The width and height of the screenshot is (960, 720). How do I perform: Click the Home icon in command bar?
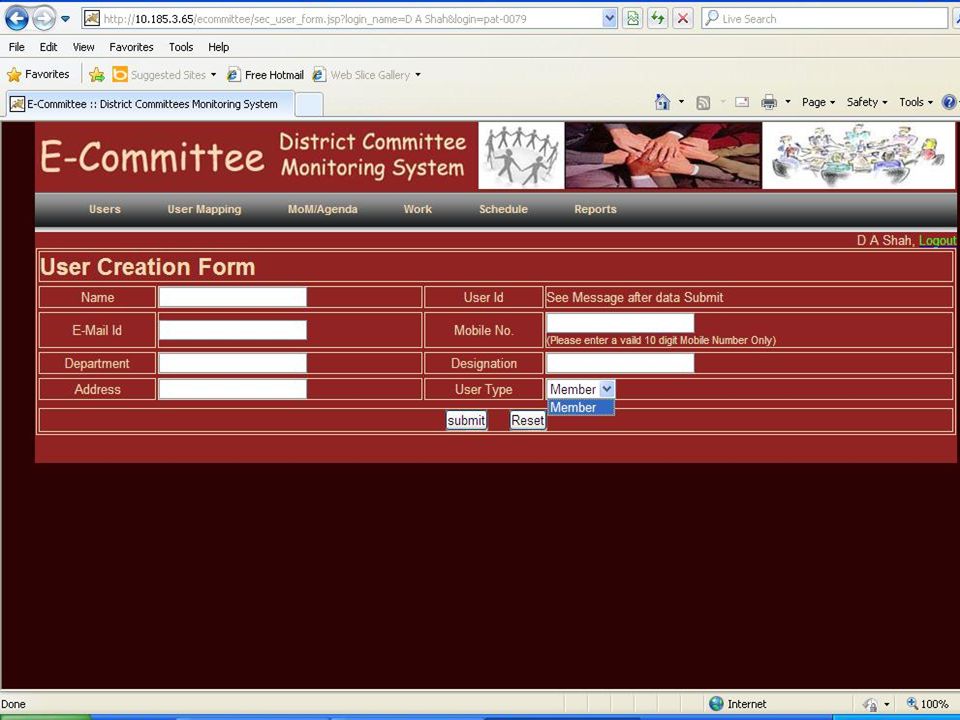click(662, 102)
